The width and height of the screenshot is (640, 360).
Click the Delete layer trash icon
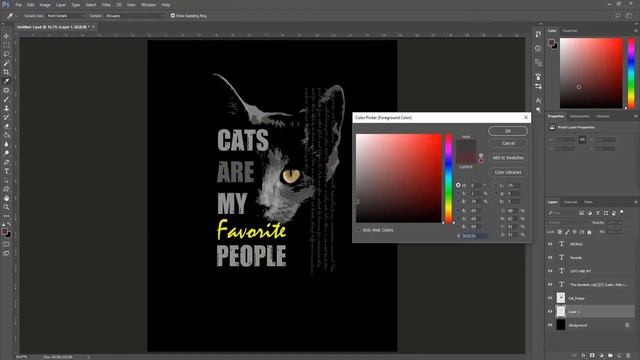click(x=628, y=356)
